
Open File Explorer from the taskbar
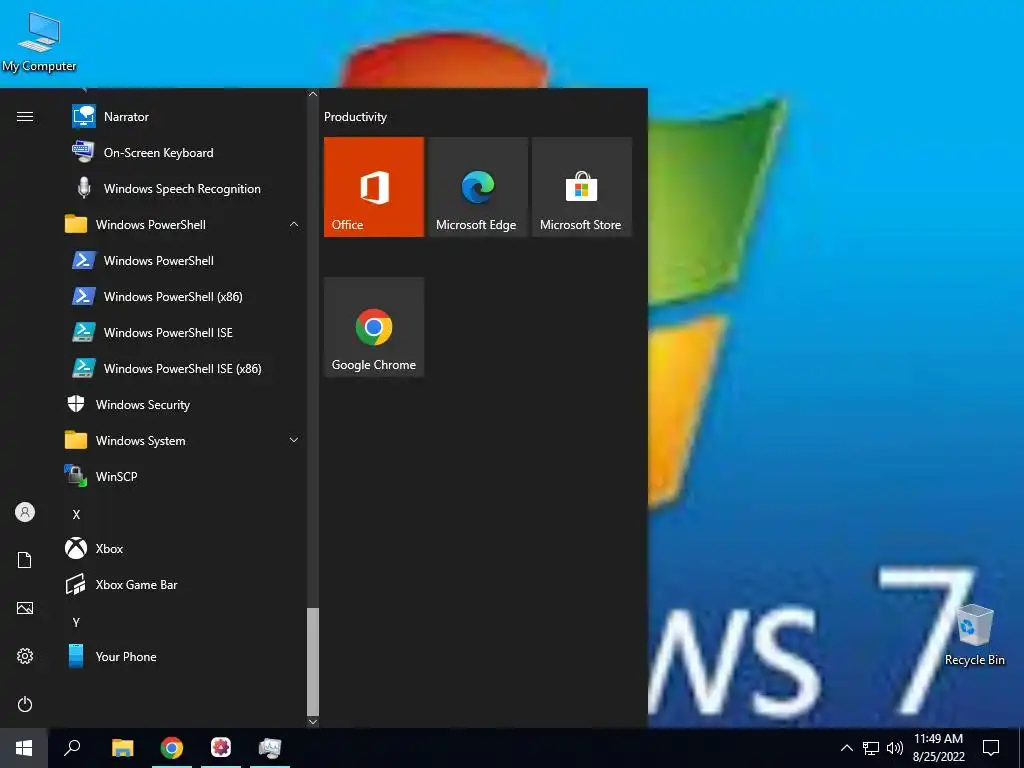click(122, 748)
